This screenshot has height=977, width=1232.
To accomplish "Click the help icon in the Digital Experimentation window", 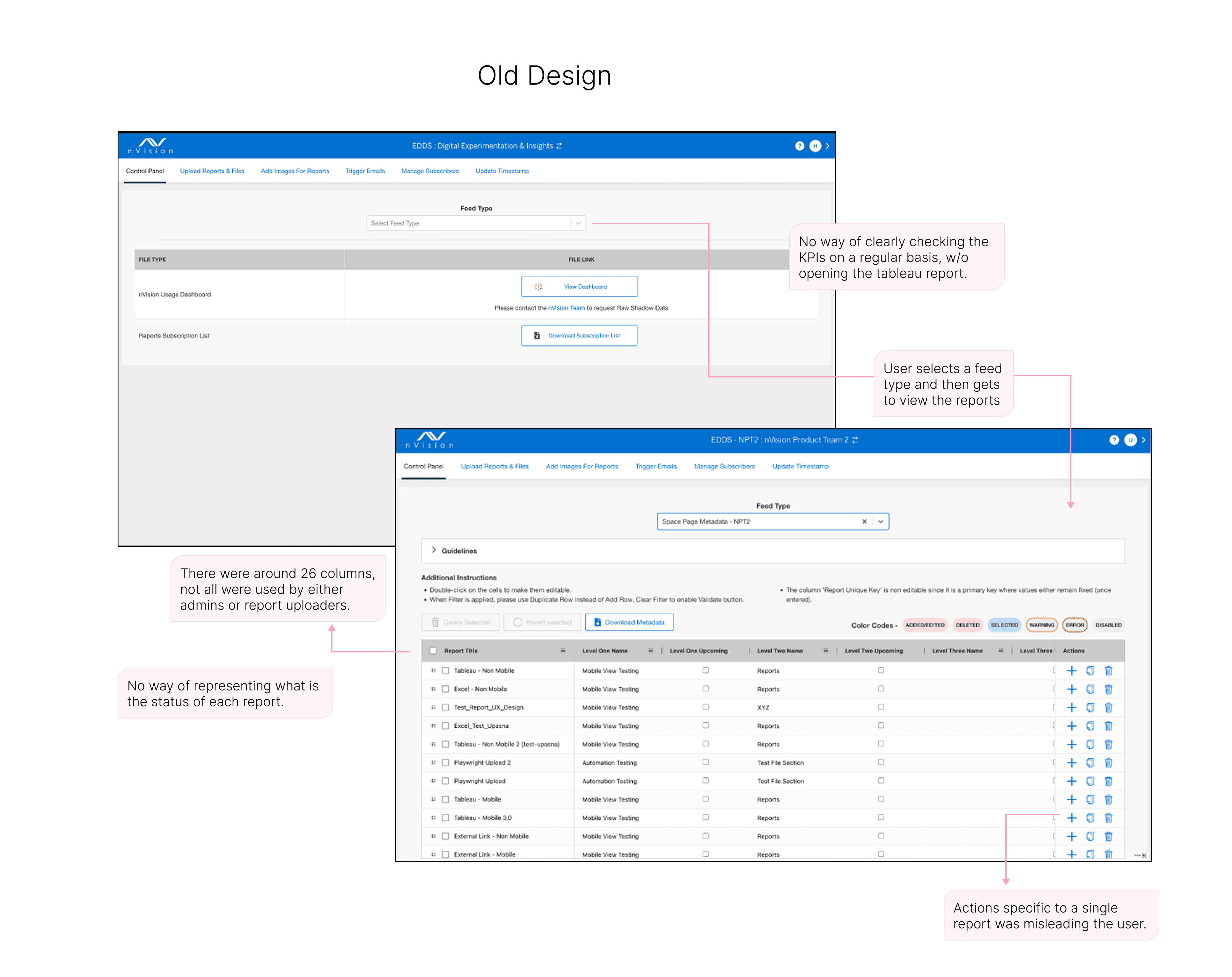I will 799,146.
